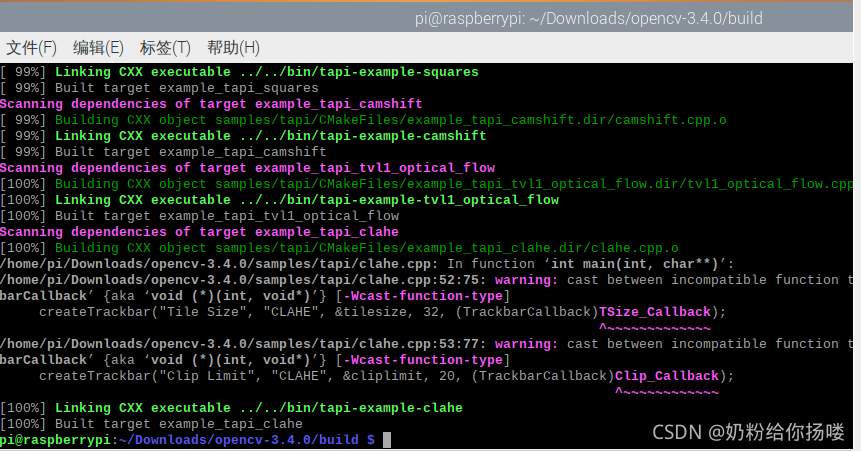Click the Building CXX object camshift.cpp.o line
Image resolution: width=861 pixels, height=451 pixels.
(364, 120)
